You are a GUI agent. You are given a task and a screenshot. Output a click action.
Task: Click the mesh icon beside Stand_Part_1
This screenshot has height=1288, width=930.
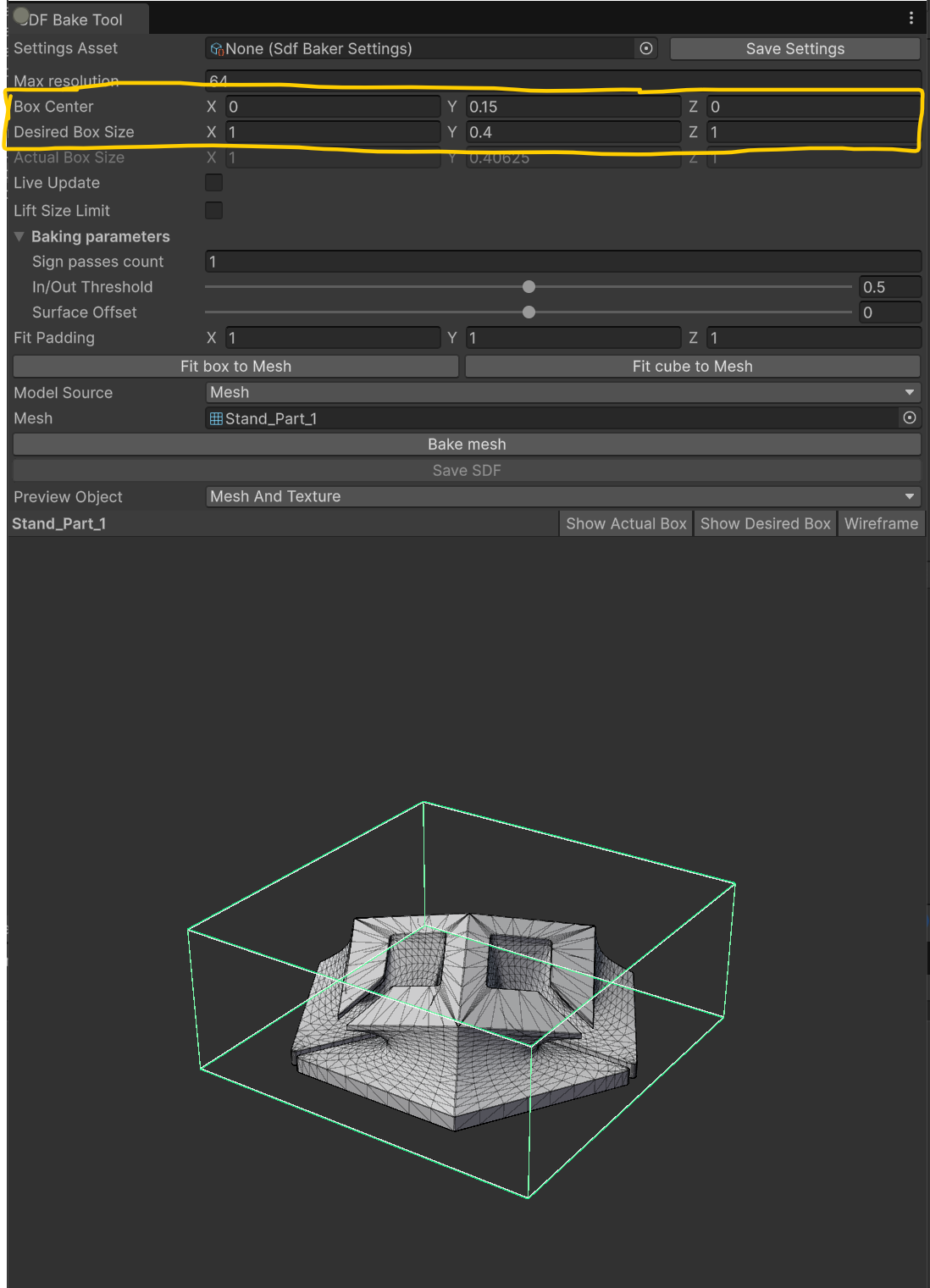point(217,417)
